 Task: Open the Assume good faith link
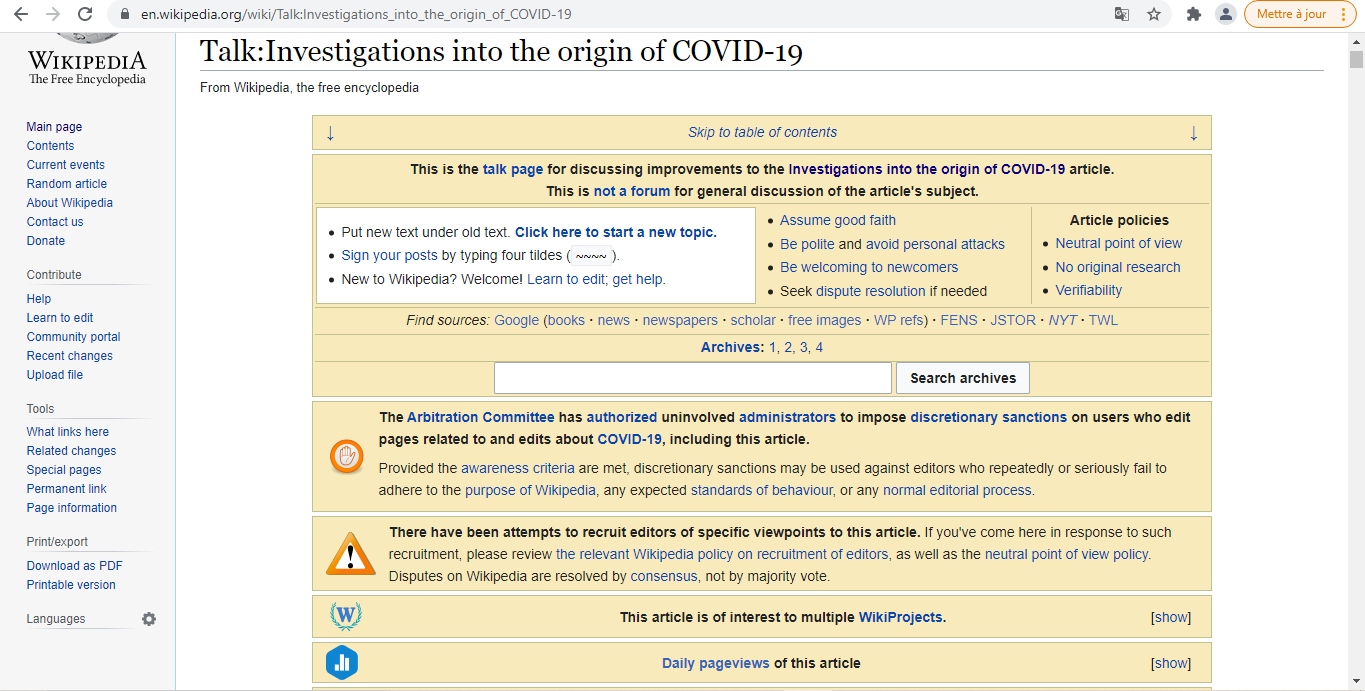pyautogui.click(x=838, y=221)
